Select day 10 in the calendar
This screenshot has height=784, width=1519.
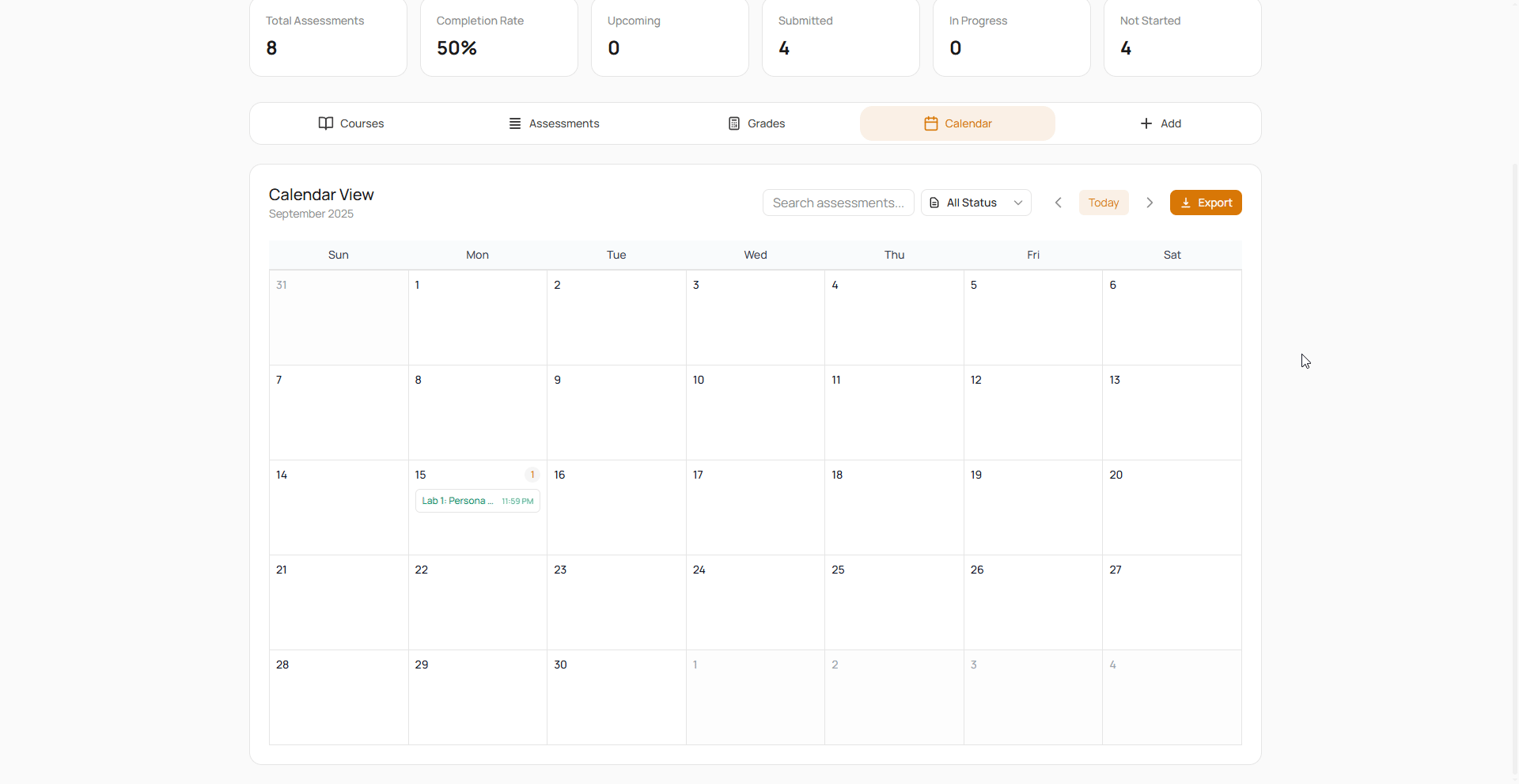(x=756, y=413)
